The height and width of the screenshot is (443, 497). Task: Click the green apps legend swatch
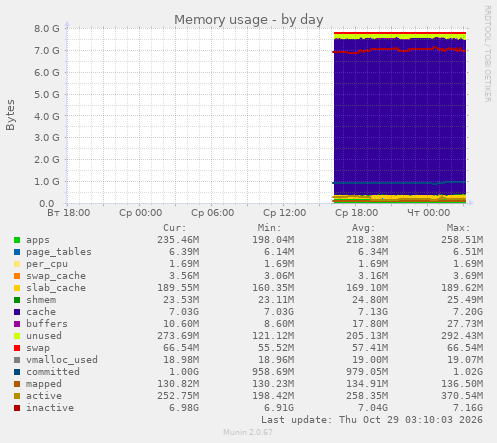click(17, 240)
